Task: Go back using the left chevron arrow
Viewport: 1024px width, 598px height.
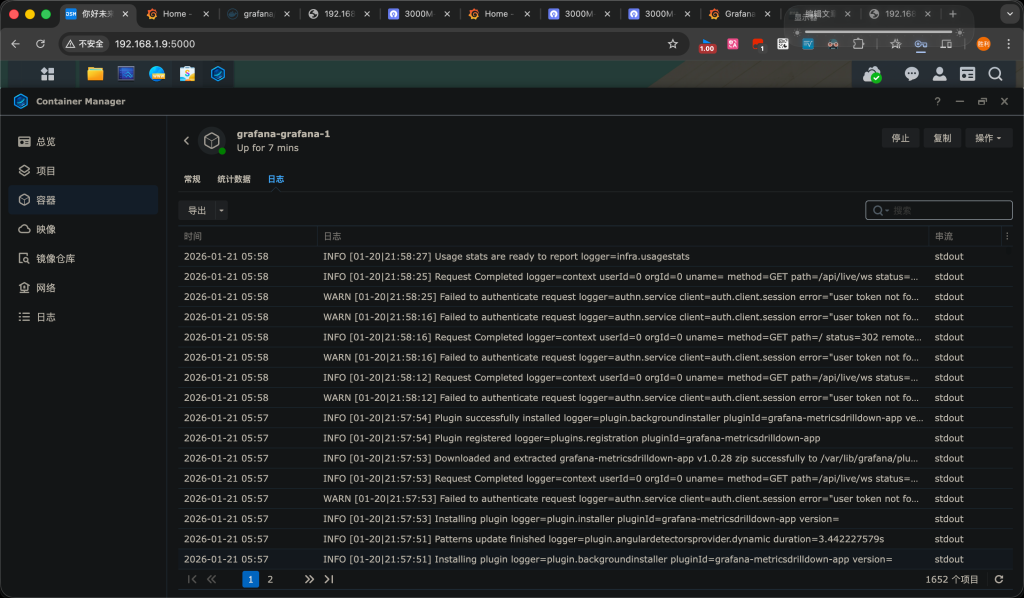Action: [x=186, y=141]
